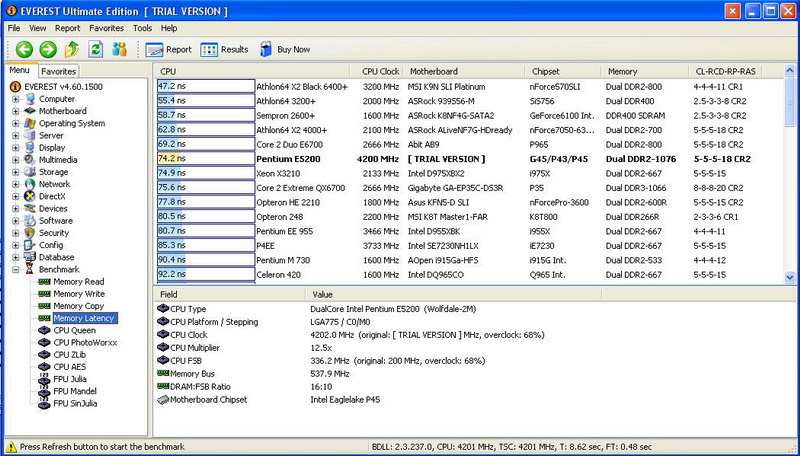Click the green Back arrow icon
The width and height of the screenshot is (800, 456).
(x=24, y=49)
